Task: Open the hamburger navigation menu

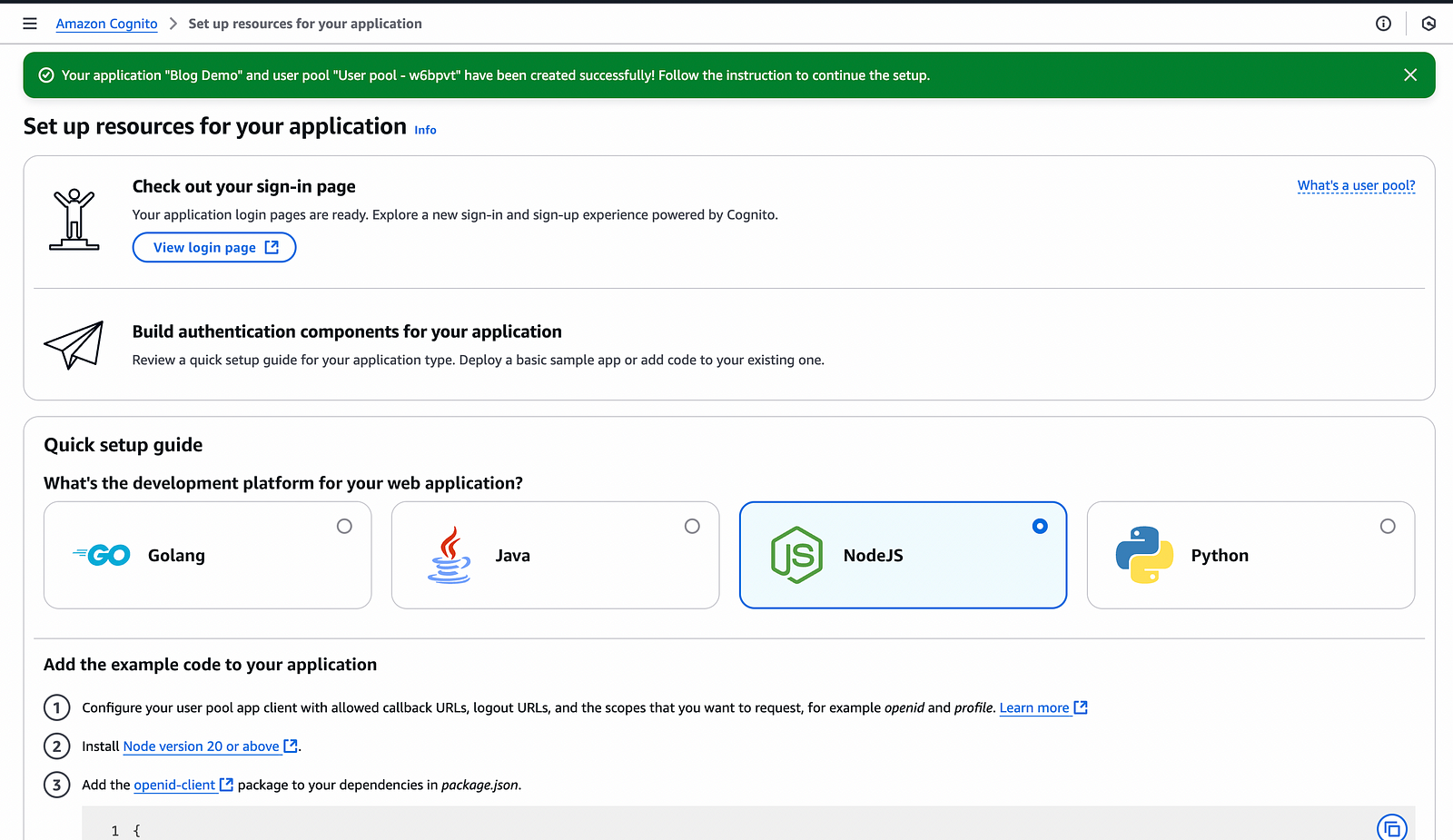Action: (x=30, y=24)
